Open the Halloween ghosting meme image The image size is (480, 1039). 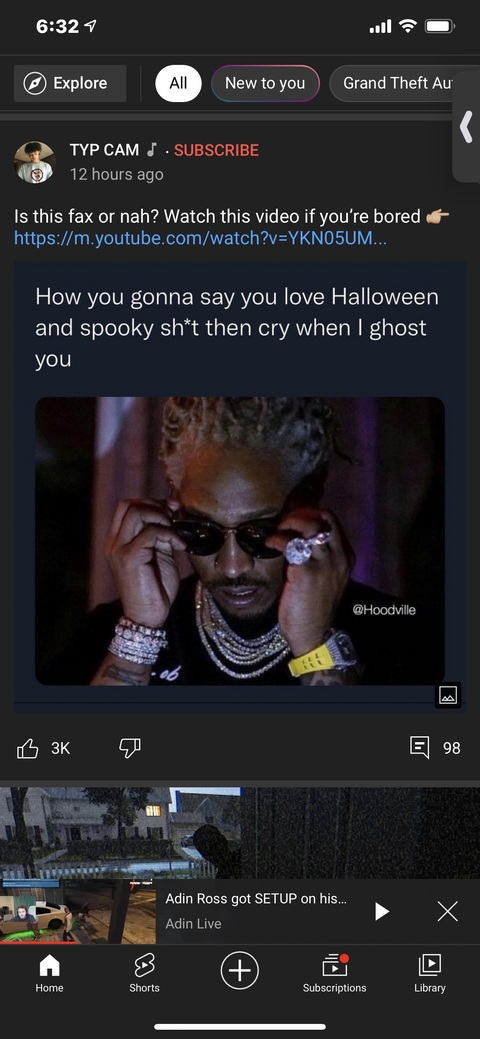(x=239, y=541)
